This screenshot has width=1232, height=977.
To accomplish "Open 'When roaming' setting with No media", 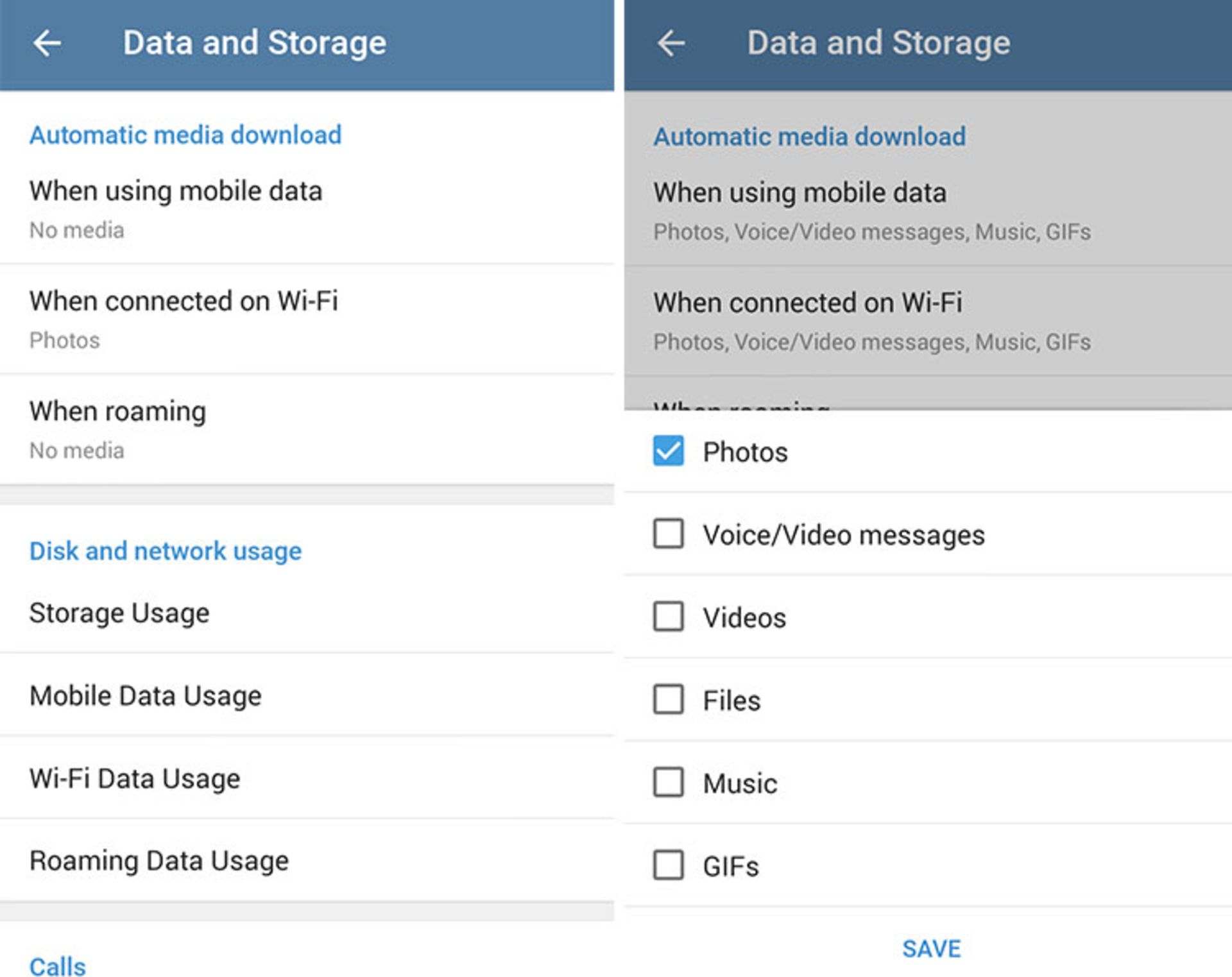I will pyautogui.click(x=307, y=430).
